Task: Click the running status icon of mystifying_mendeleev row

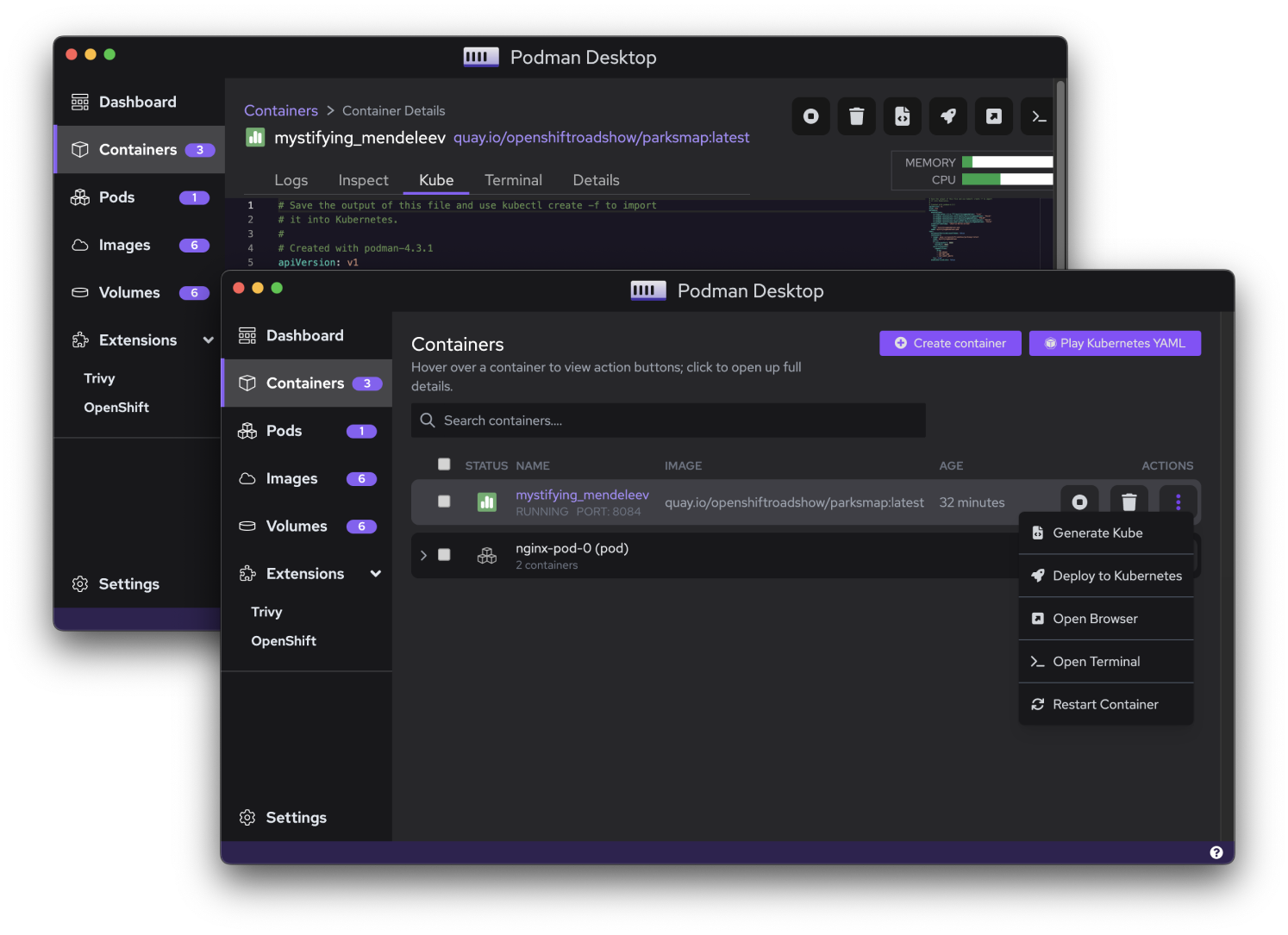Action: click(487, 502)
